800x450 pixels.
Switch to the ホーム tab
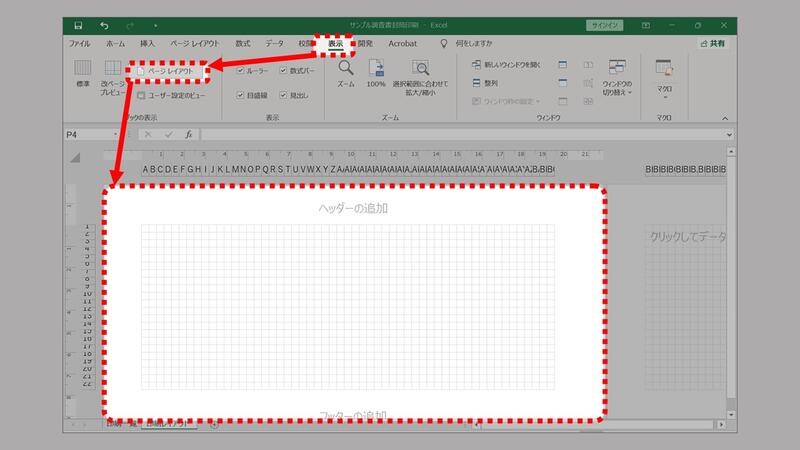point(115,43)
